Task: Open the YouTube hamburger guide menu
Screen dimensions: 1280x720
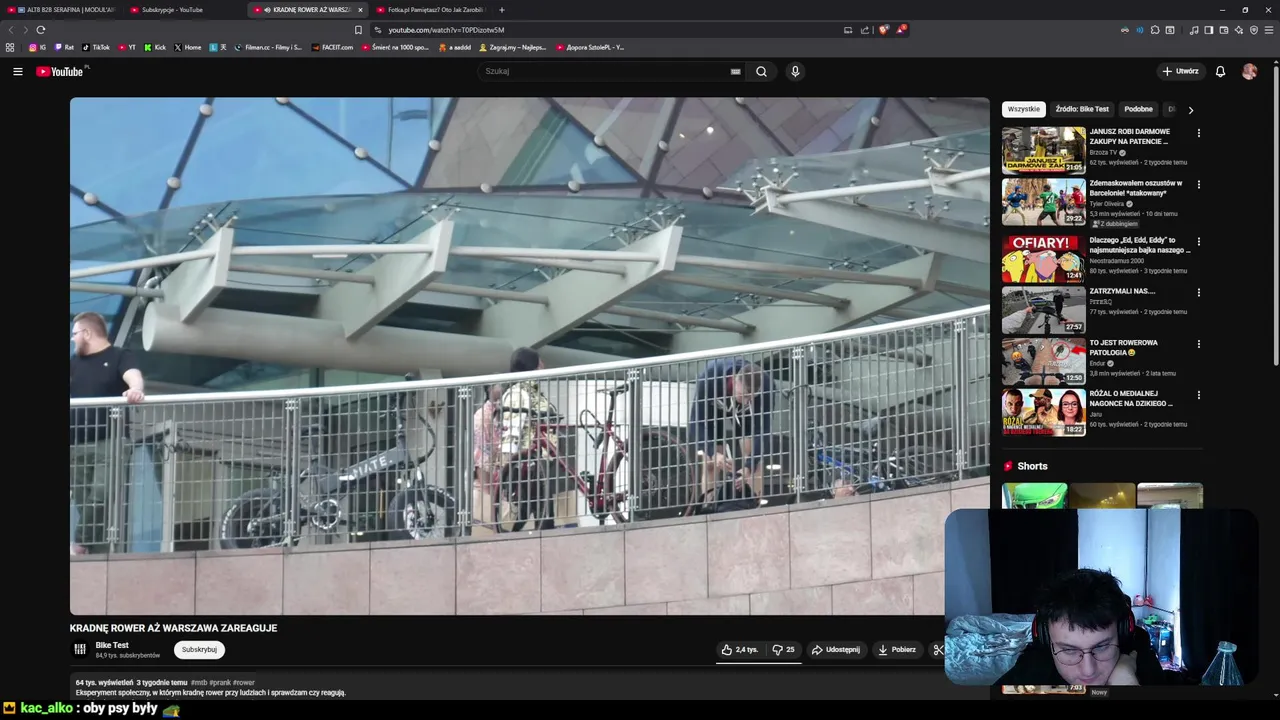Action: (17, 71)
